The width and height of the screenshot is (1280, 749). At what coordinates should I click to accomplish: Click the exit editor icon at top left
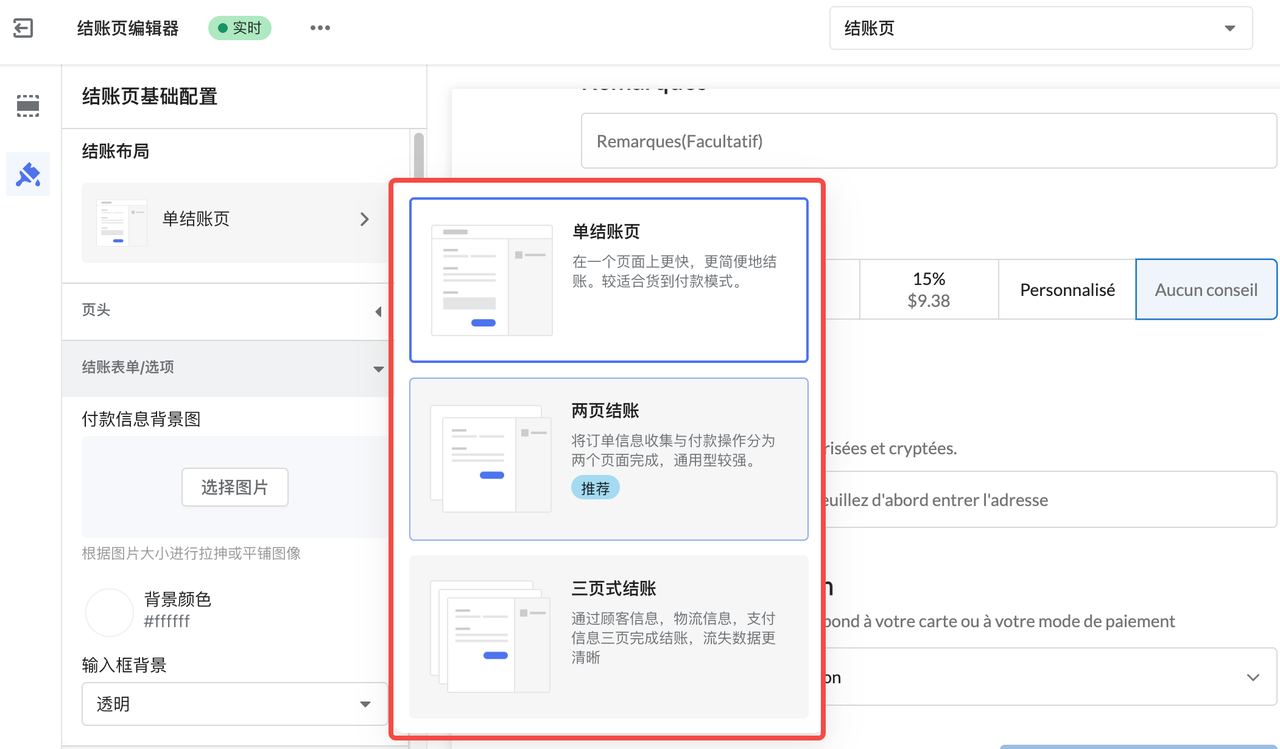click(22, 29)
